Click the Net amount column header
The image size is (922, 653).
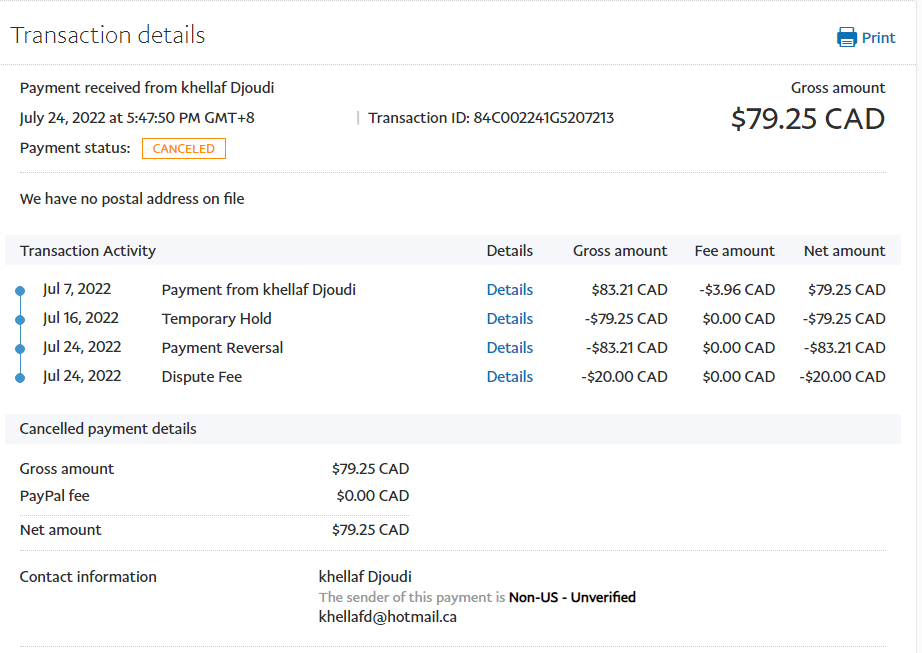coord(844,251)
